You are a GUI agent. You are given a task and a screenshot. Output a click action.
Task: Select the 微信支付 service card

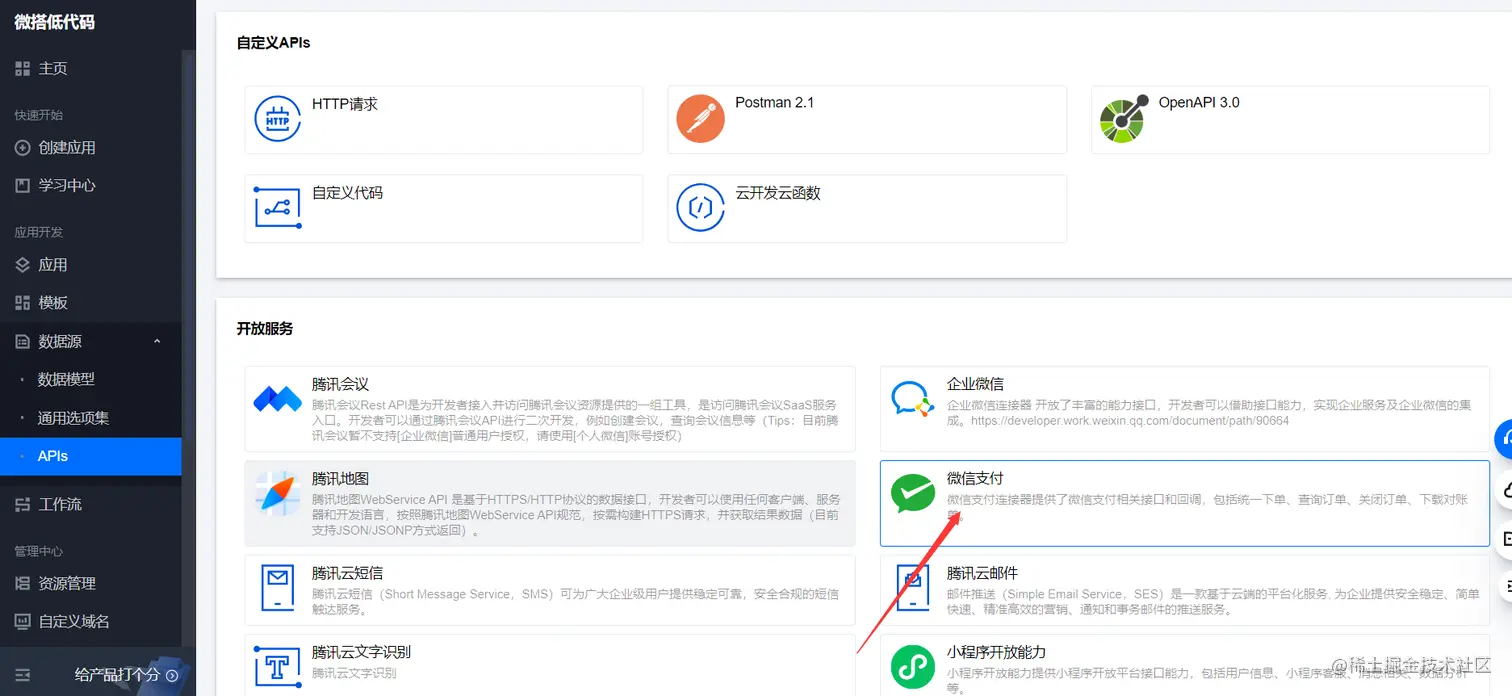tap(1185, 503)
